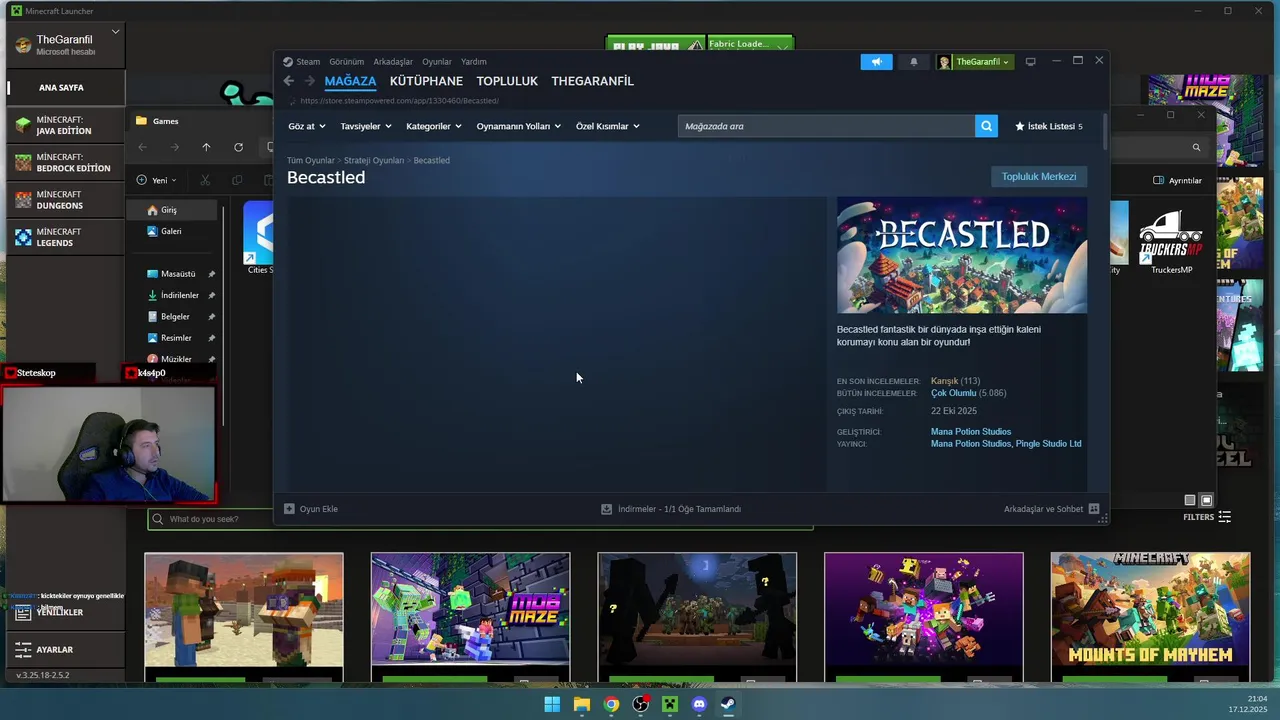
Task: Click the Steam back navigation arrow
Action: [x=288, y=81]
